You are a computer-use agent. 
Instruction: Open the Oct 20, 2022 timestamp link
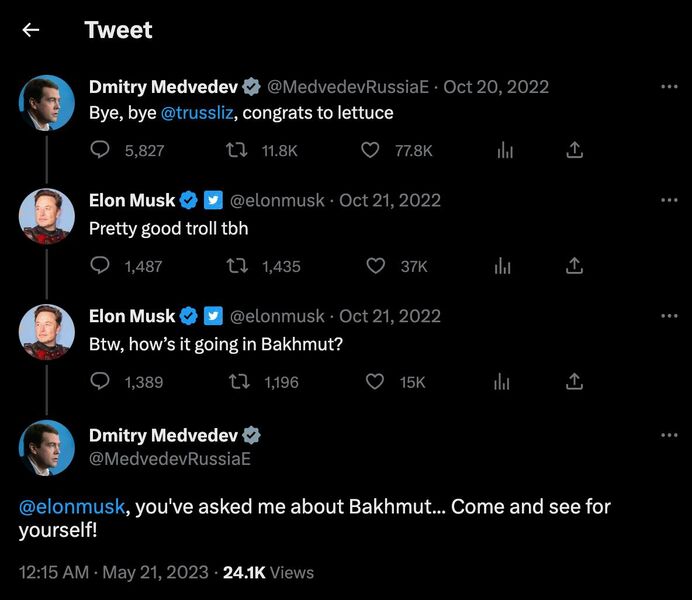pos(496,87)
